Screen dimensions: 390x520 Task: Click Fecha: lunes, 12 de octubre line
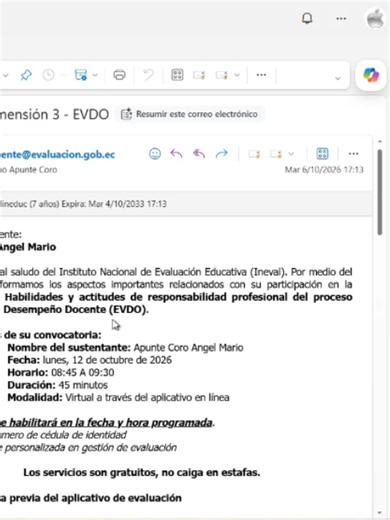90,360
